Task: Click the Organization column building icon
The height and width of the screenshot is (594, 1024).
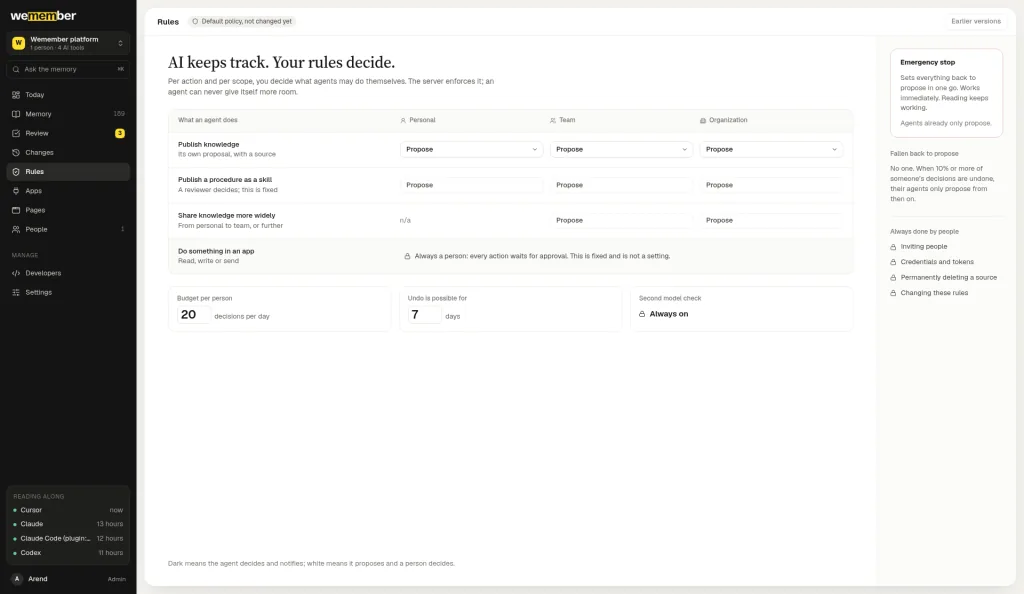Action: coord(703,120)
